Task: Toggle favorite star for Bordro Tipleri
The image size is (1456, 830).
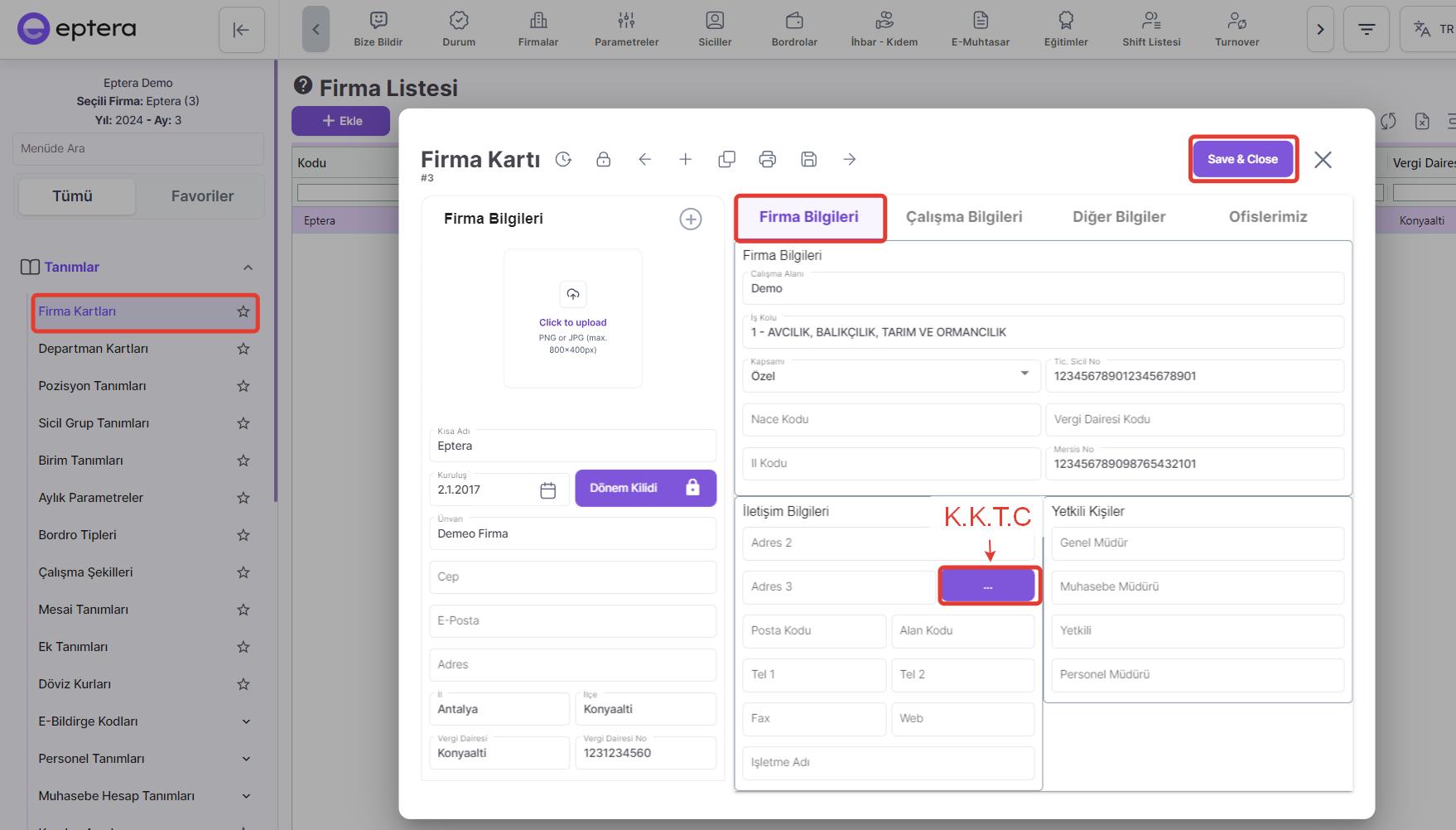Action: click(243, 535)
